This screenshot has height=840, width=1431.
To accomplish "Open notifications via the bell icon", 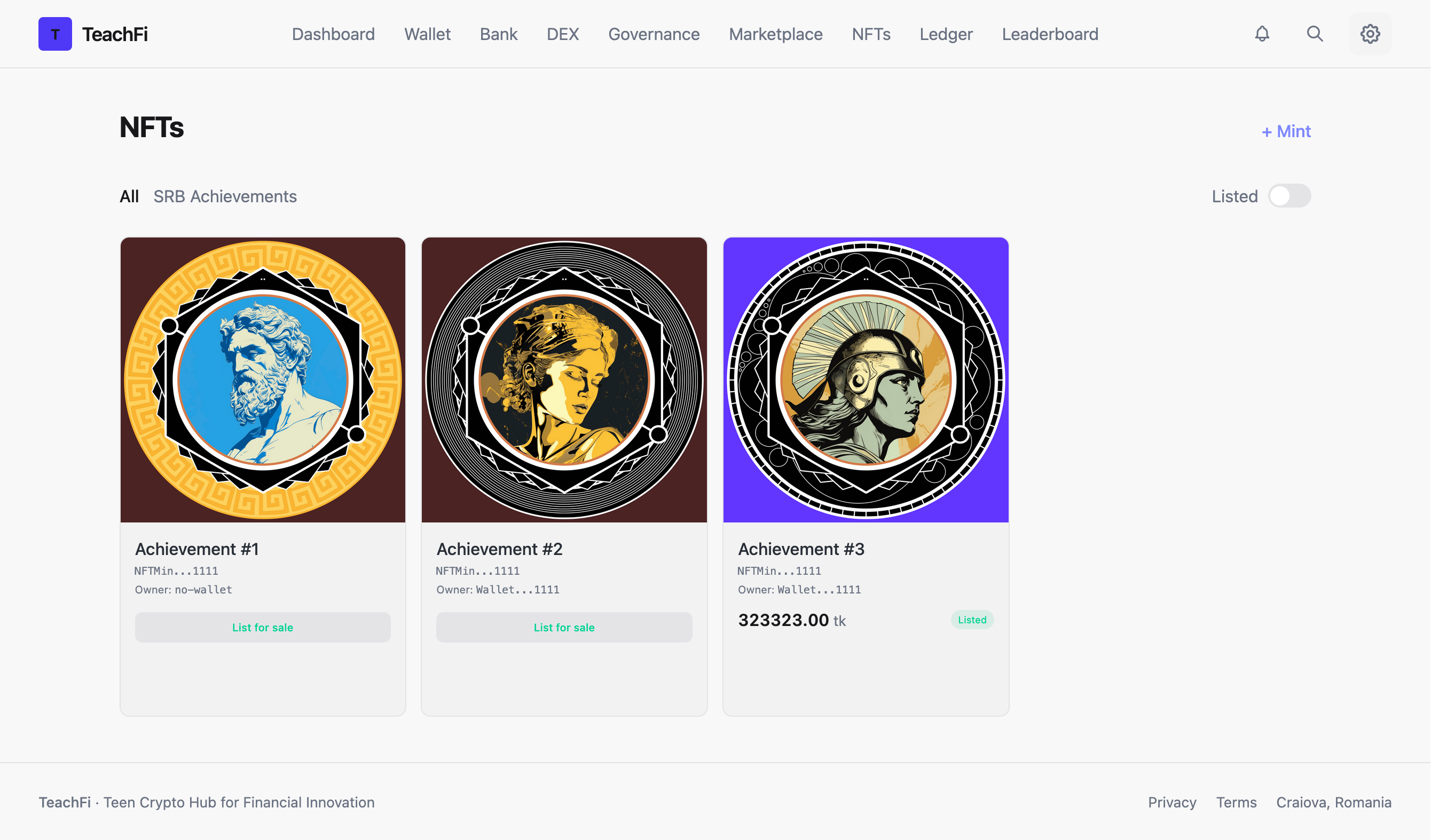I will pyautogui.click(x=1262, y=34).
